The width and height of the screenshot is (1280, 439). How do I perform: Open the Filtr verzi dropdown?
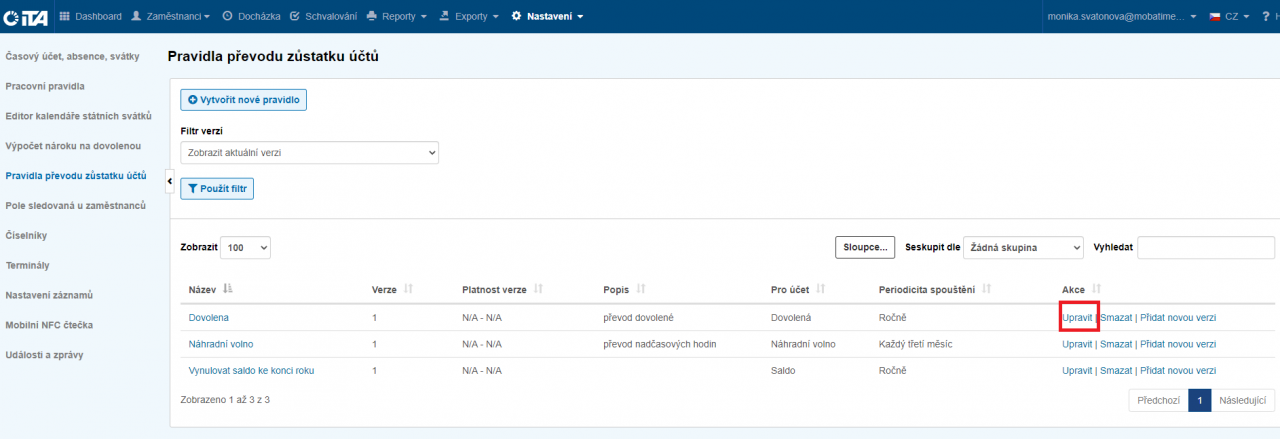coord(309,153)
